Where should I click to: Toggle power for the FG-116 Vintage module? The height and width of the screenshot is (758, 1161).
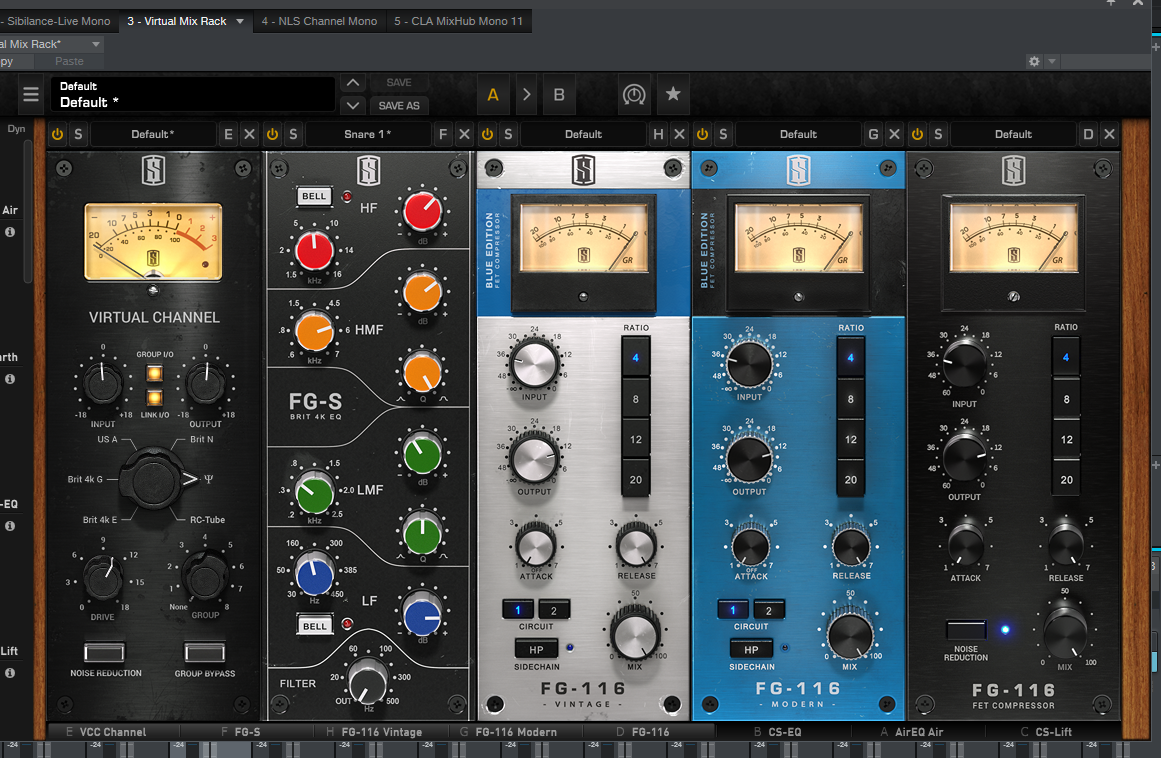487,134
